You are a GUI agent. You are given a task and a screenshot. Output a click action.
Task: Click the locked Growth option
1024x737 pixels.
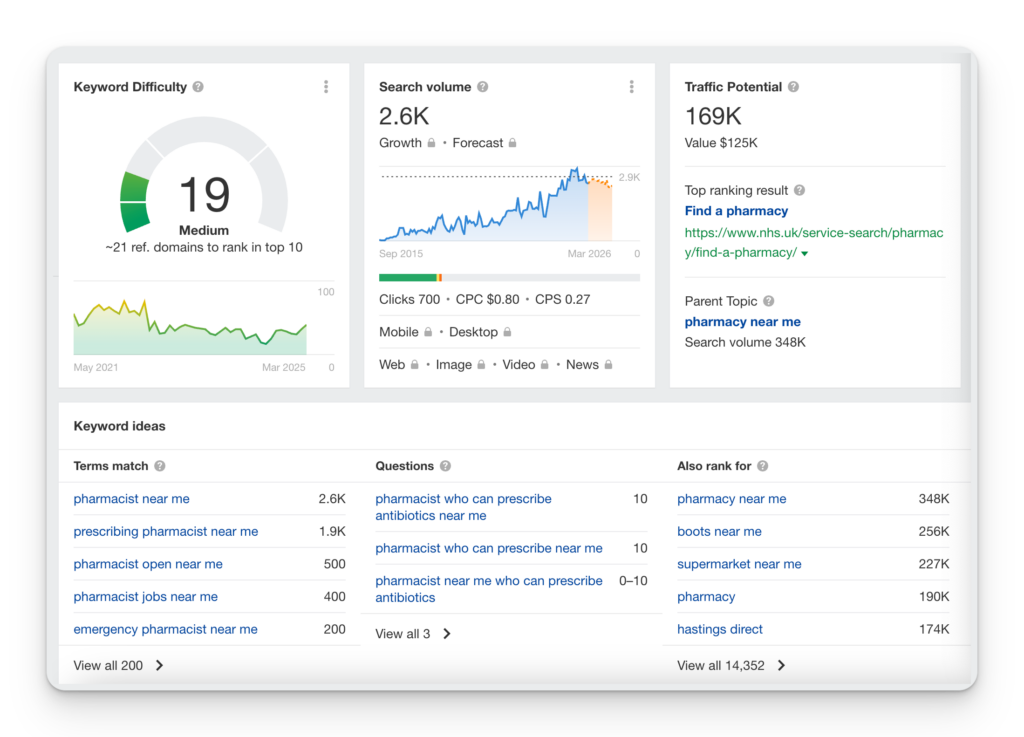pos(407,143)
